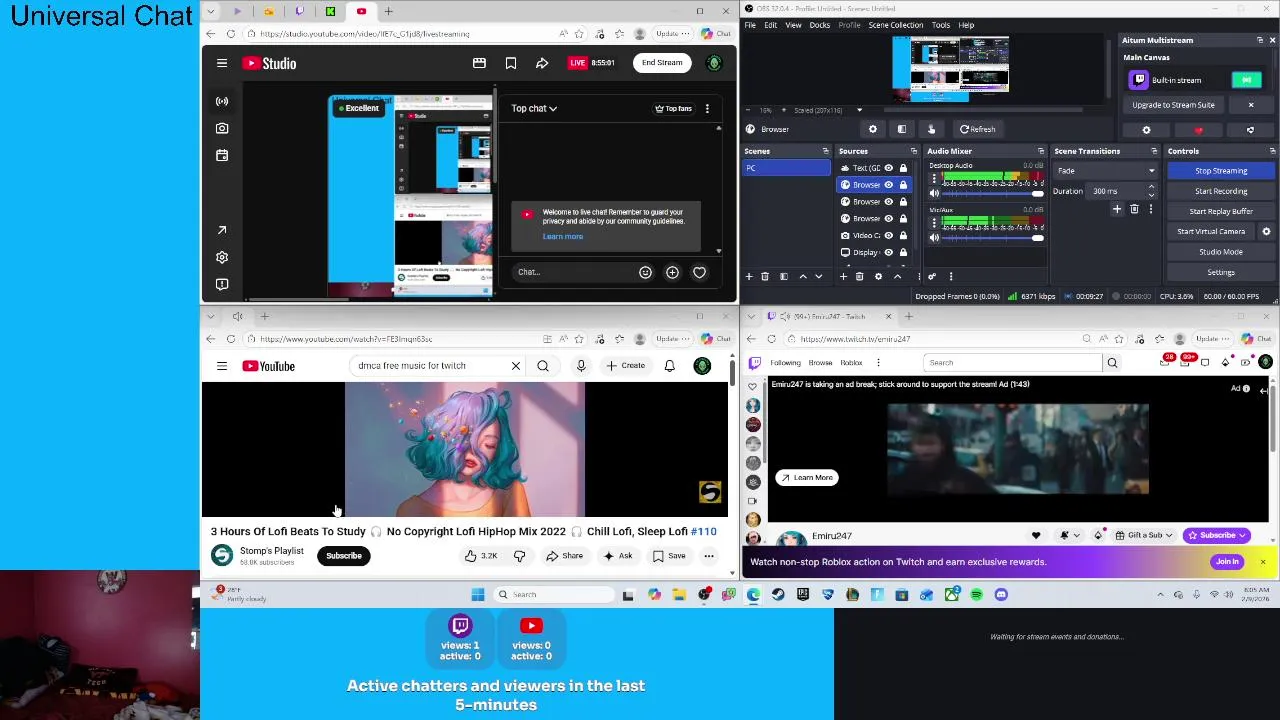Open OBS Browser source properties gear
The image size is (1280, 720).
pos(873,129)
